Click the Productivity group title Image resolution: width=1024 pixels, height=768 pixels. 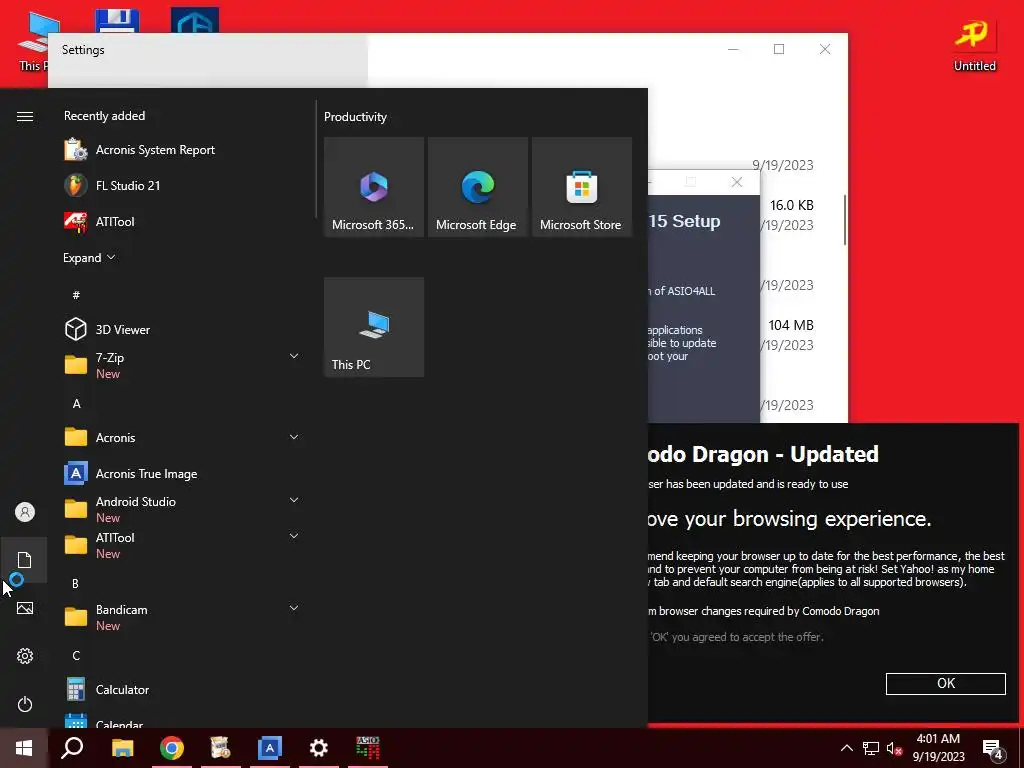pos(355,117)
